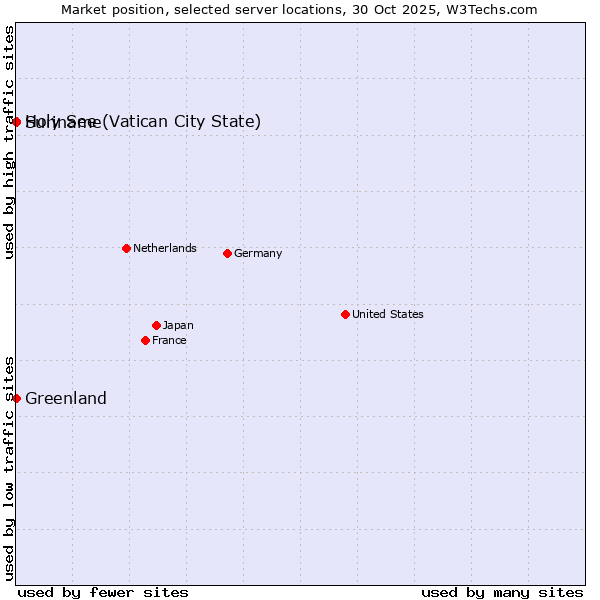This screenshot has height=600, width=600.
Task: Click the 'used by high traffic sites' label
Action: pos(9,142)
